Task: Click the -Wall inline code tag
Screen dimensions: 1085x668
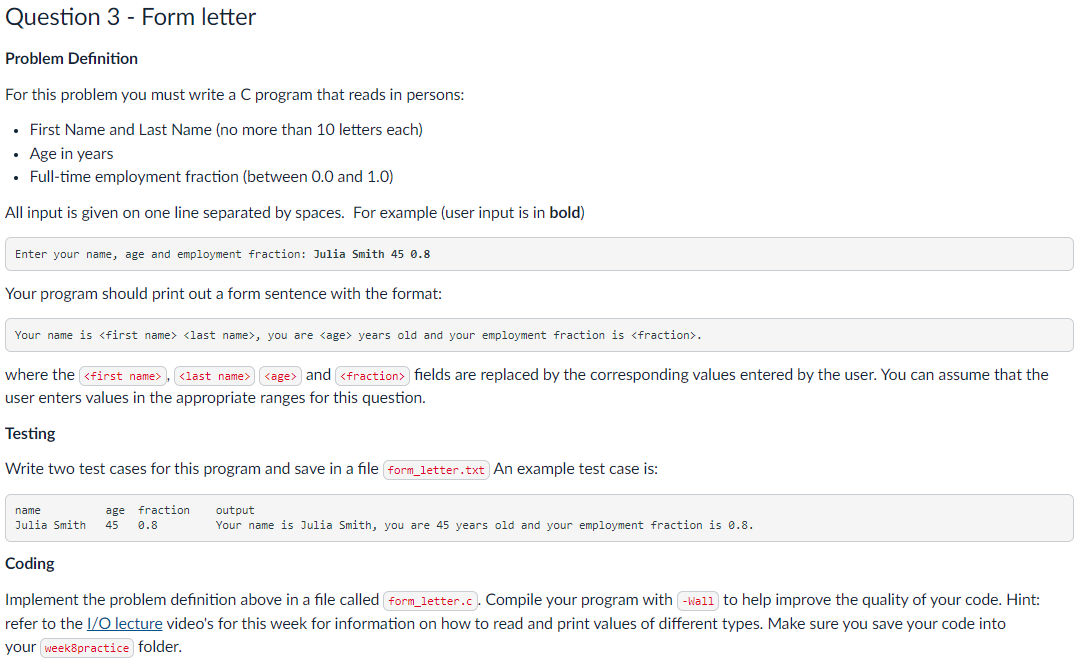Action: click(x=698, y=601)
